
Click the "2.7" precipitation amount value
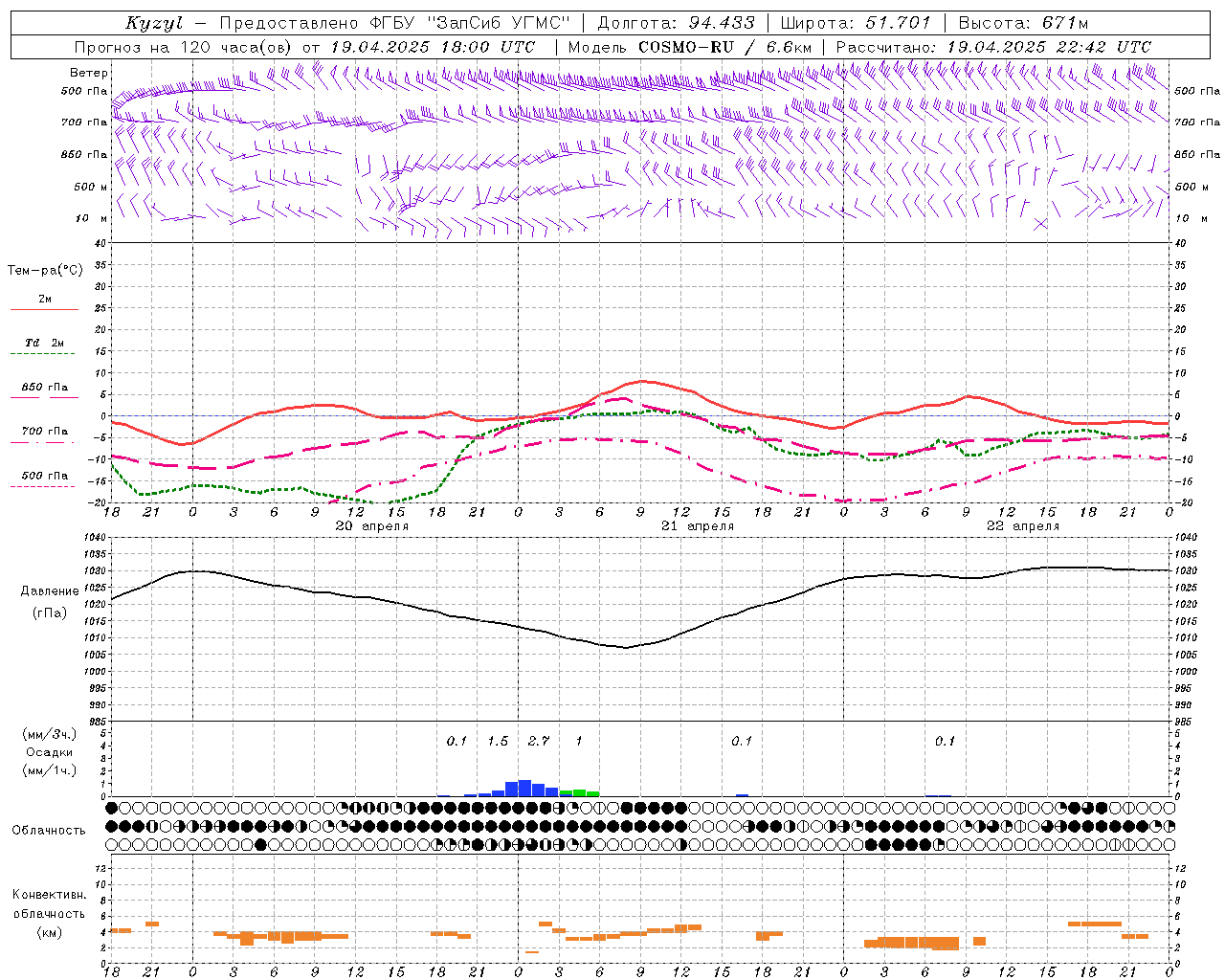(x=539, y=742)
